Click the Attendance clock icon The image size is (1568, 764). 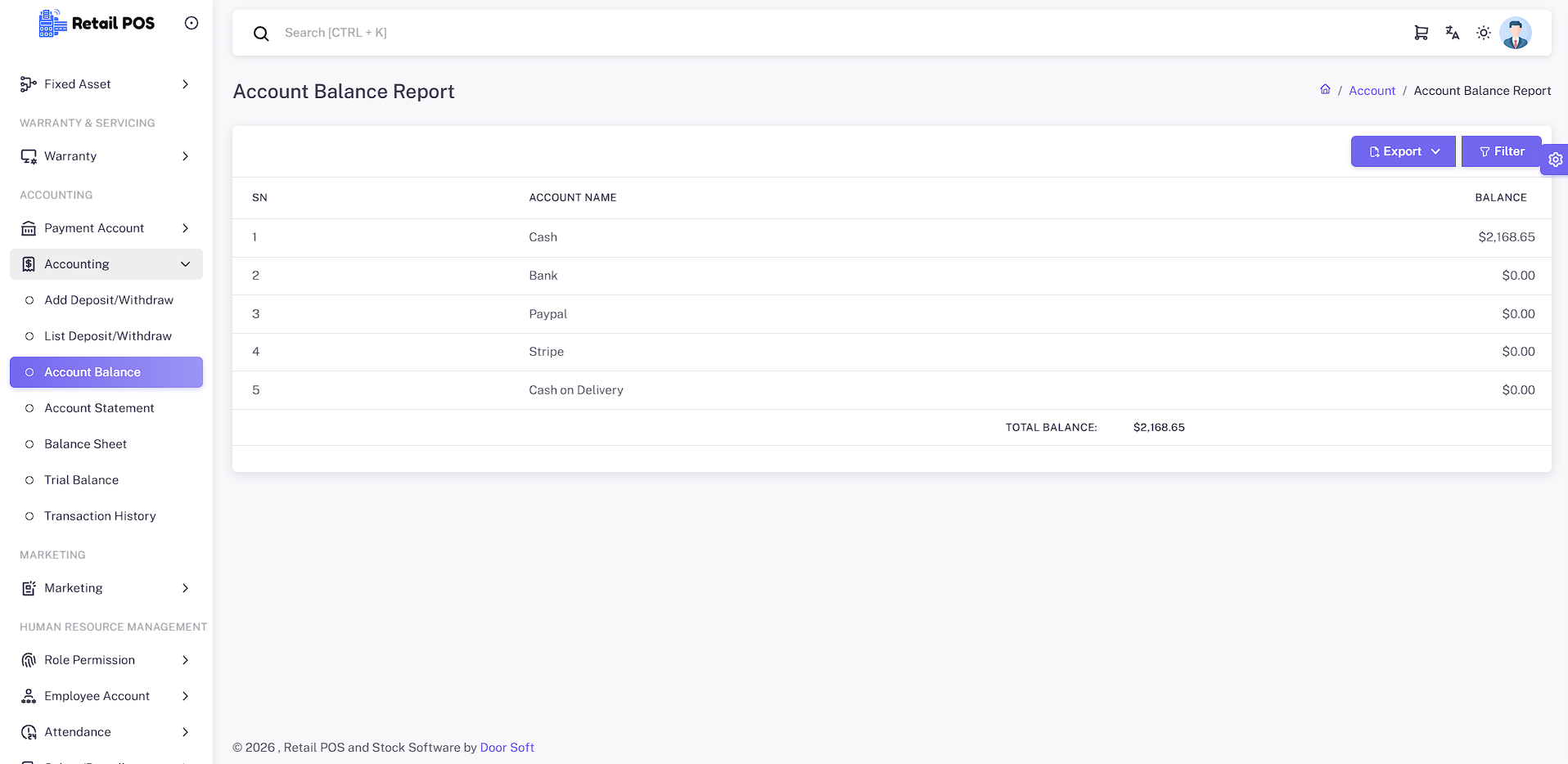pos(29,732)
